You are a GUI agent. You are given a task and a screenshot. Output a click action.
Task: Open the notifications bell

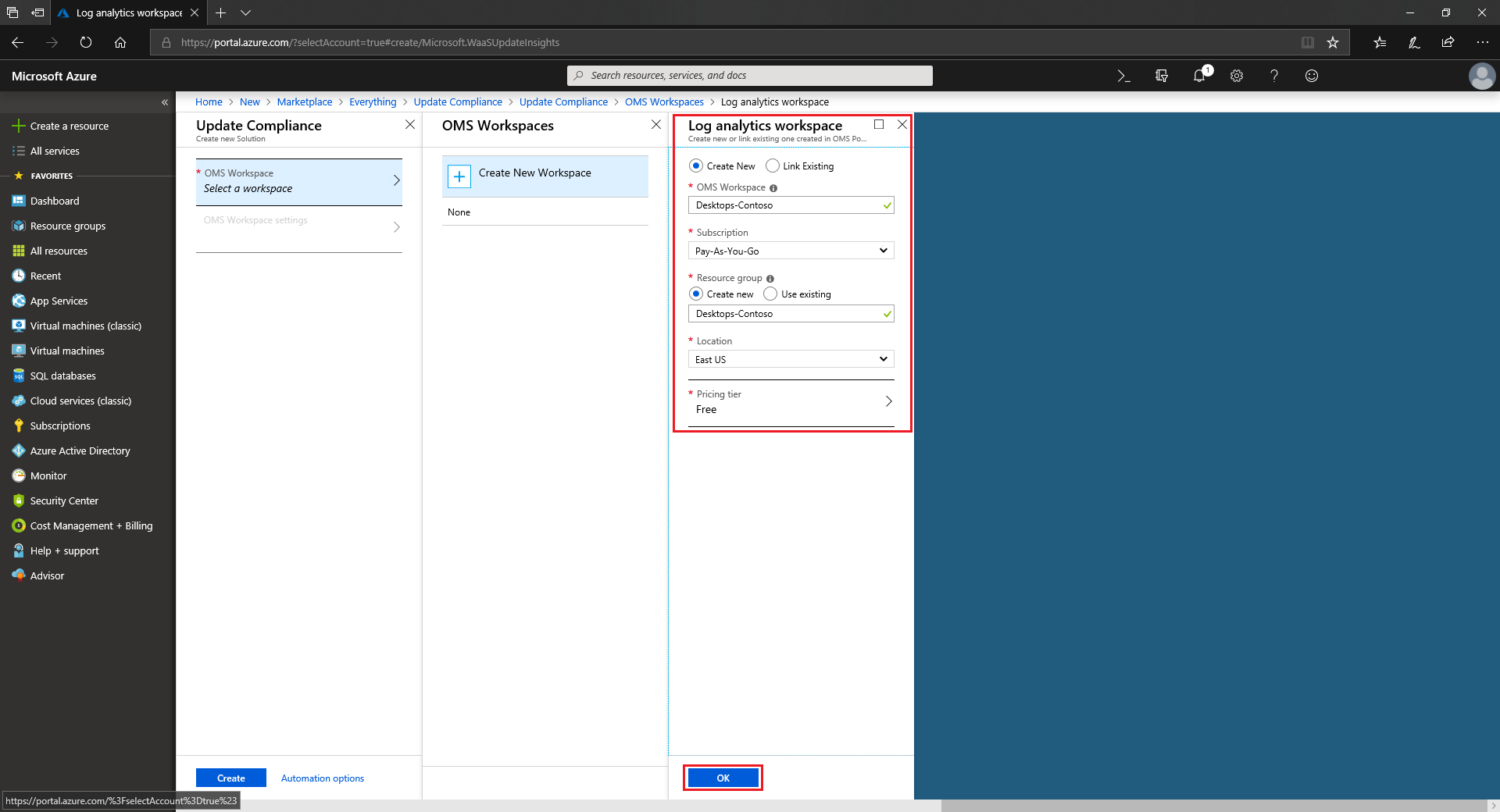coord(1200,76)
